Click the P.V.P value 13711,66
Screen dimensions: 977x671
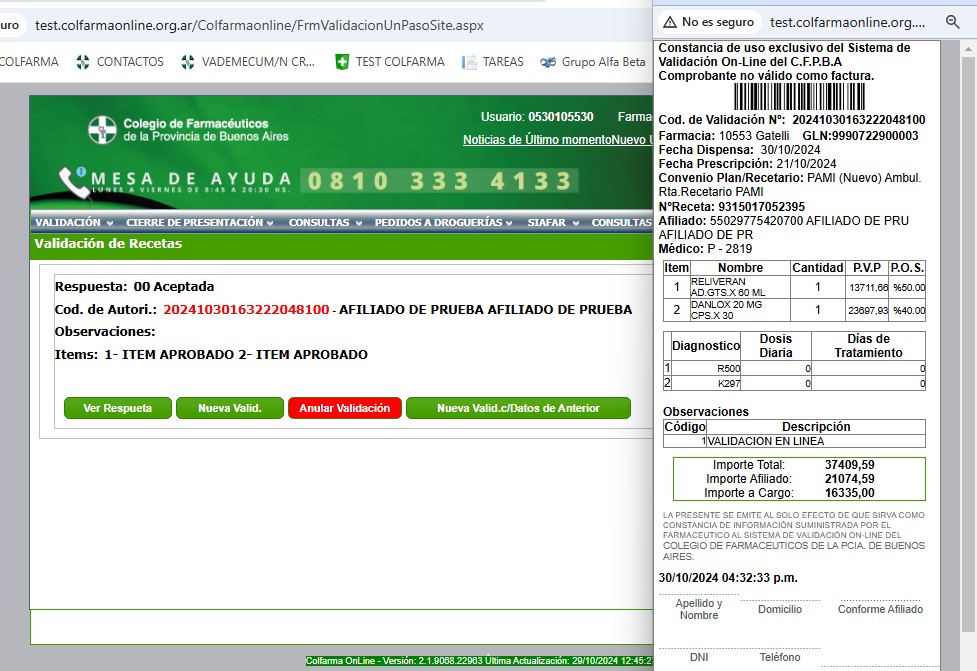(868, 288)
